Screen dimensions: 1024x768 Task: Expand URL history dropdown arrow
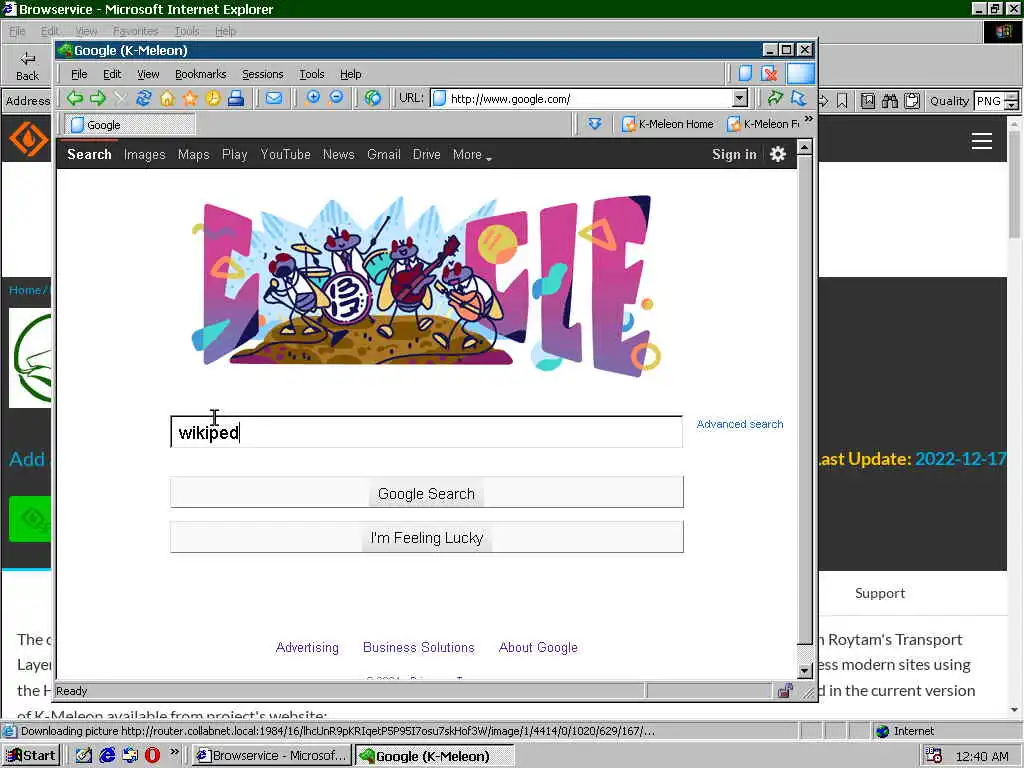pyautogui.click(x=739, y=99)
